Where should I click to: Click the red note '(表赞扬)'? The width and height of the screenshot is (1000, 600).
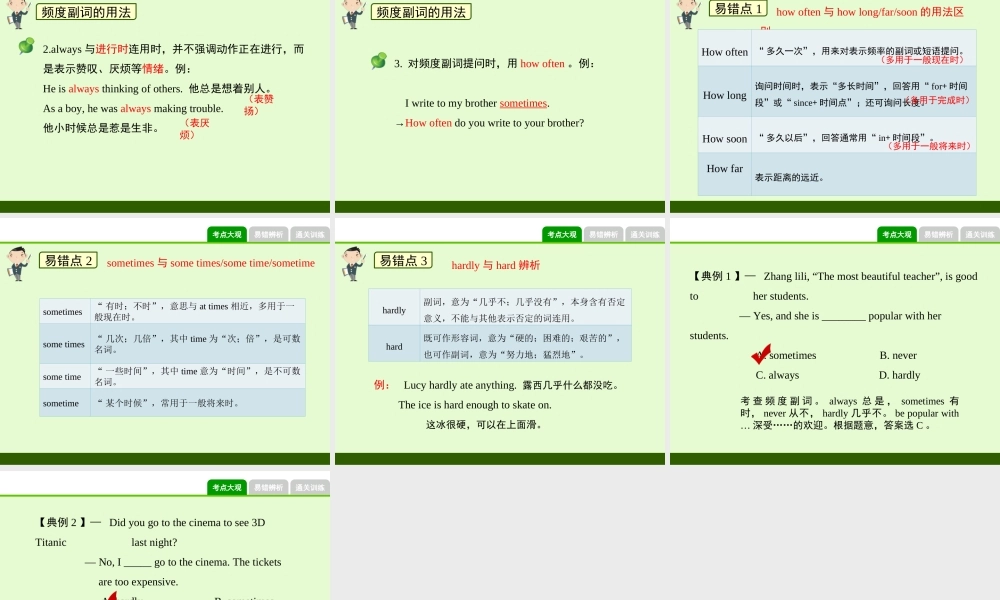[x=258, y=105]
